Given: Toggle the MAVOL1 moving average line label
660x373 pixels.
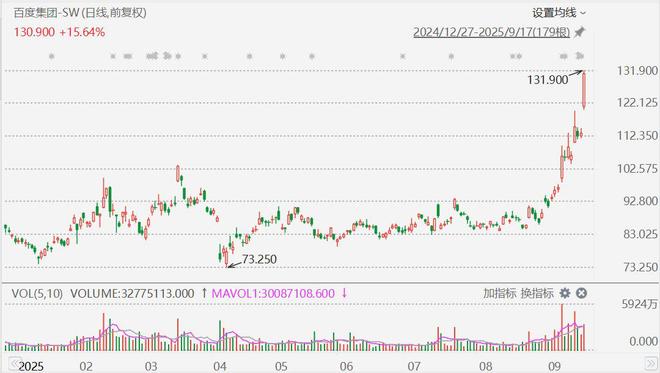Looking at the screenshot, I should [273, 293].
